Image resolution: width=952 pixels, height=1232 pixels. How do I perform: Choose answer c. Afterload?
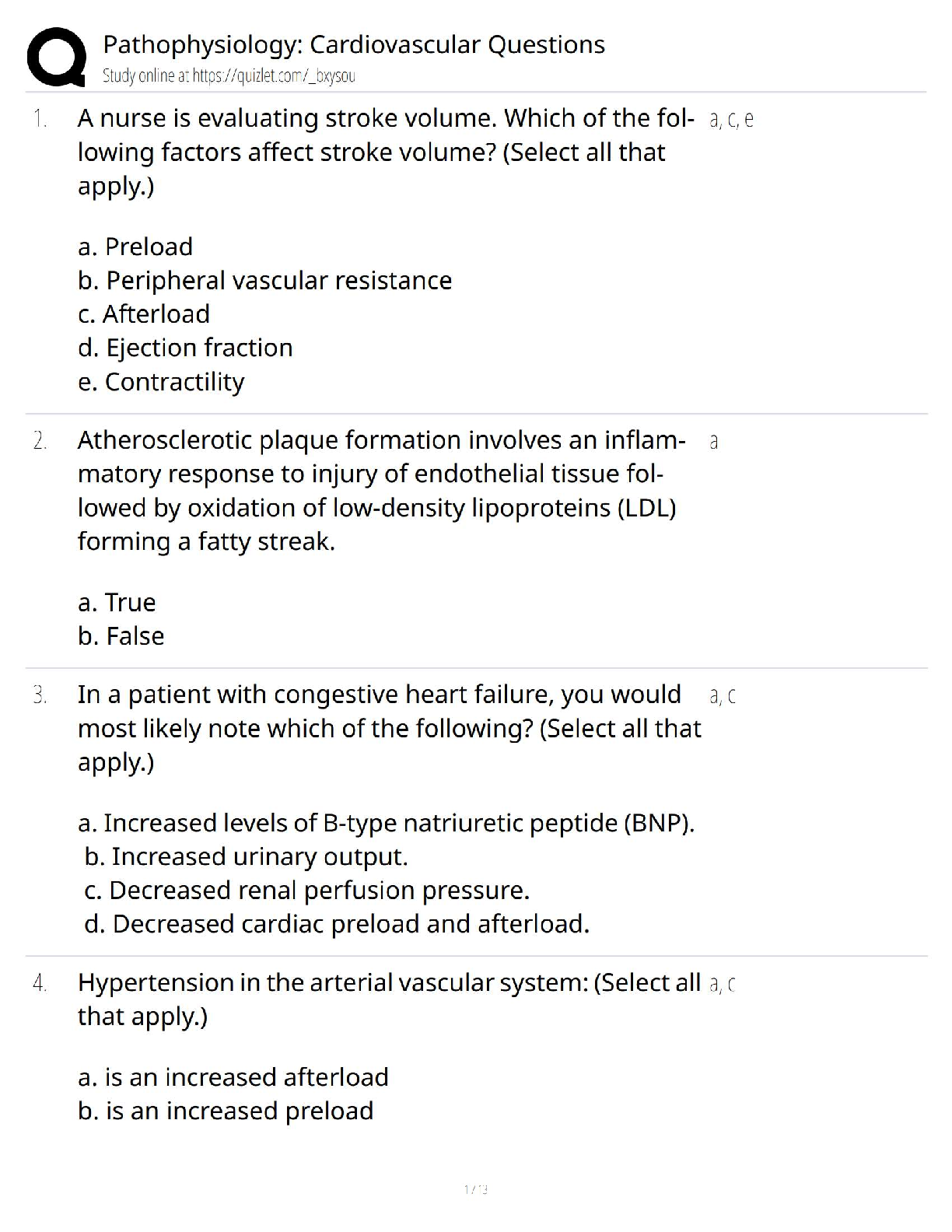coord(144,313)
